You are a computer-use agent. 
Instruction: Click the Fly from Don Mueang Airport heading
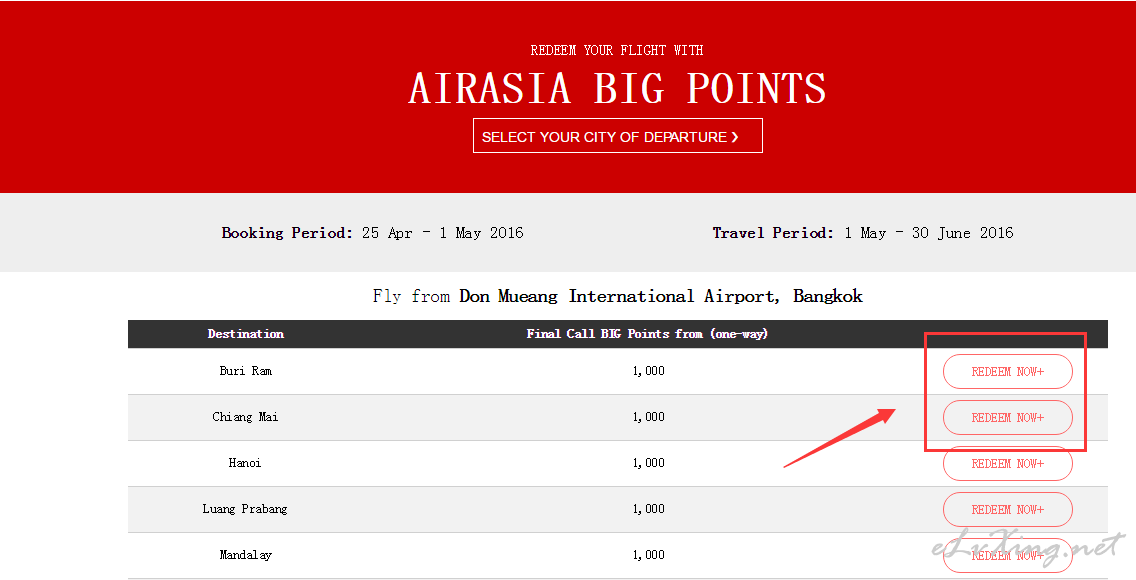pyautogui.click(x=618, y=296)
